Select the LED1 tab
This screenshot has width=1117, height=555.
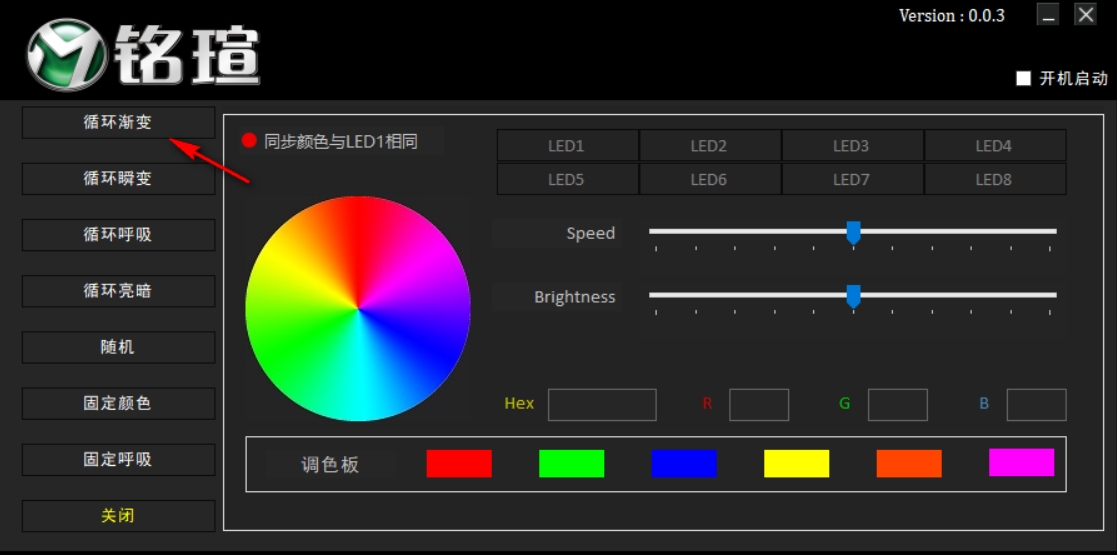pyautogui.click(x=567, y=146)
